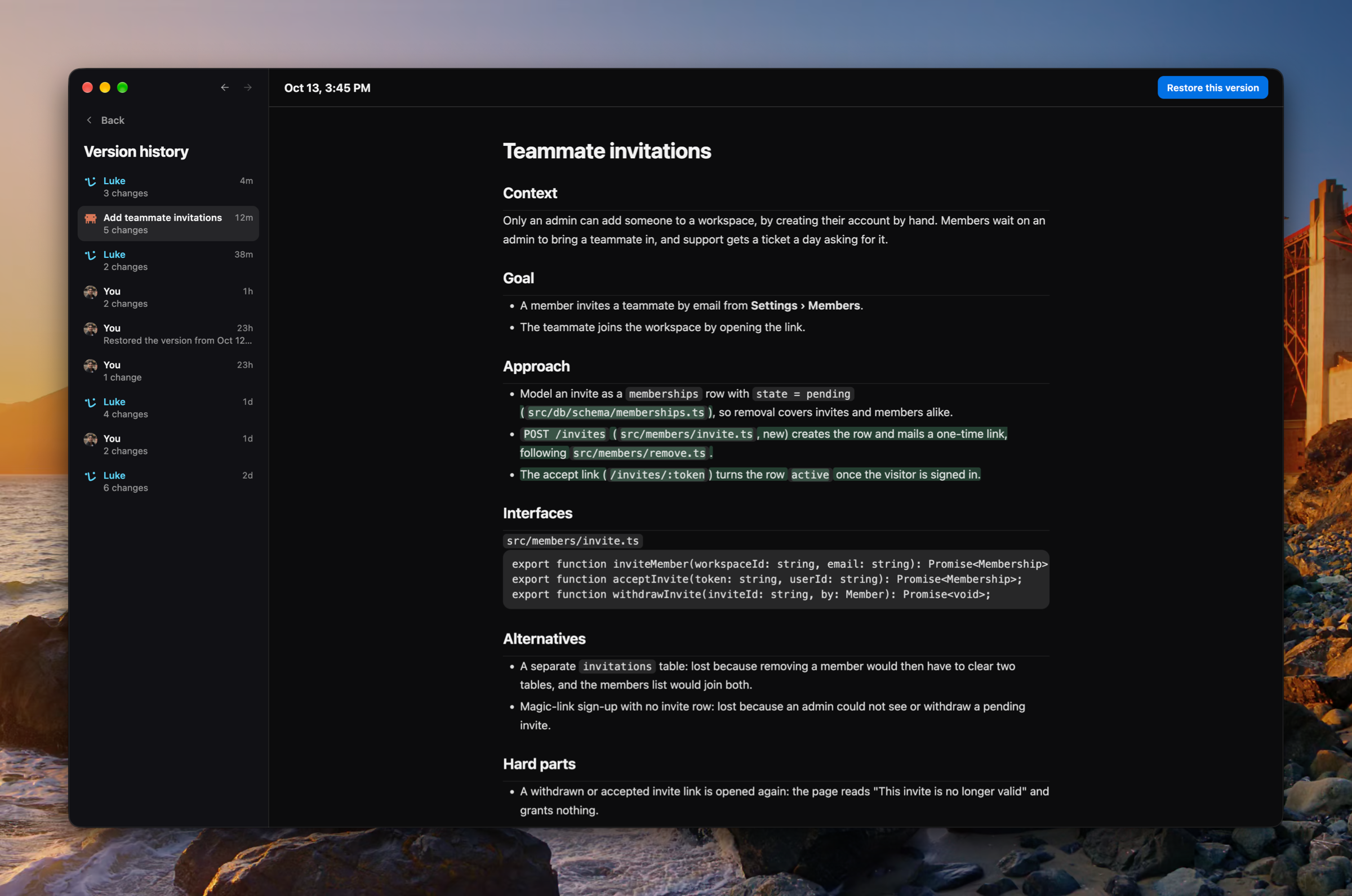Click your avatar on the 1h version
This screenshot has height=896, width=1352.
[x=90, y=292]
